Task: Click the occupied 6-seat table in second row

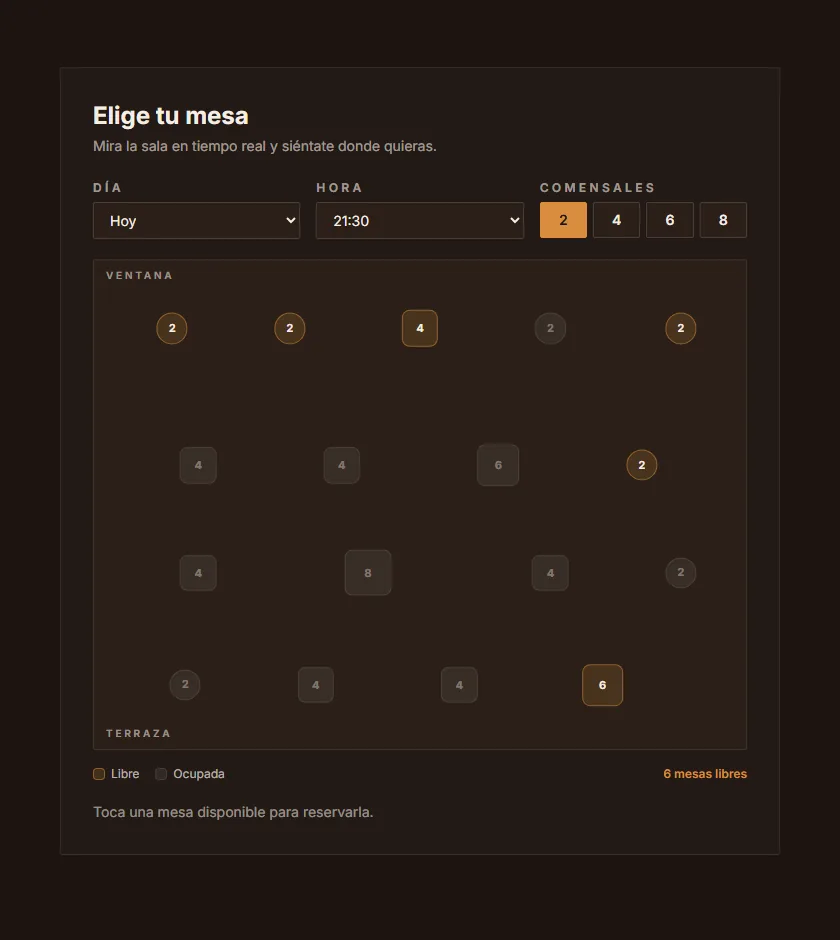Action: 498,465
